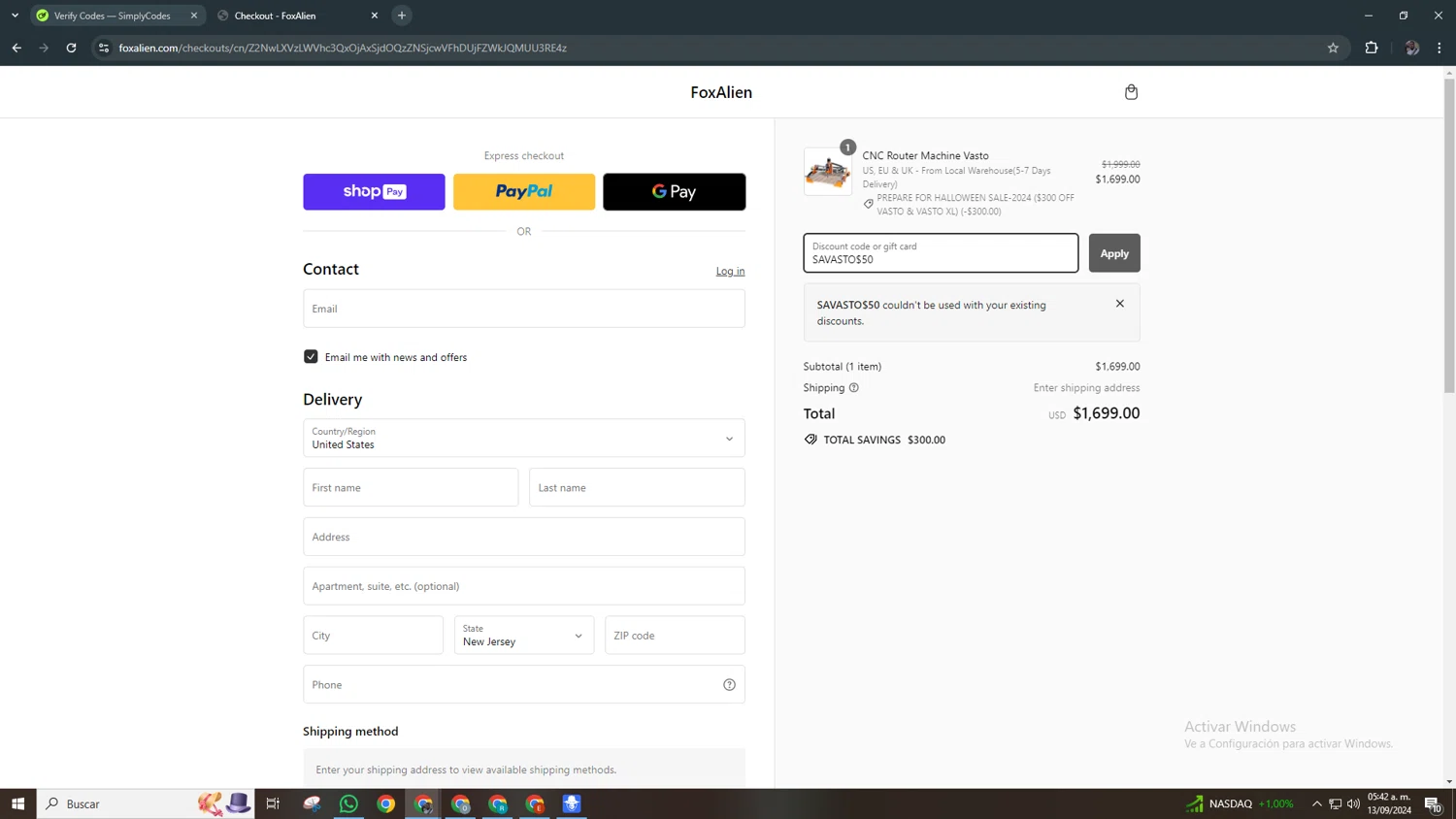This screenshot has width=1456, height=819.
Task: Click the TOTAL SAVINGS $300.00 text
Action: (x=883, y=440)
